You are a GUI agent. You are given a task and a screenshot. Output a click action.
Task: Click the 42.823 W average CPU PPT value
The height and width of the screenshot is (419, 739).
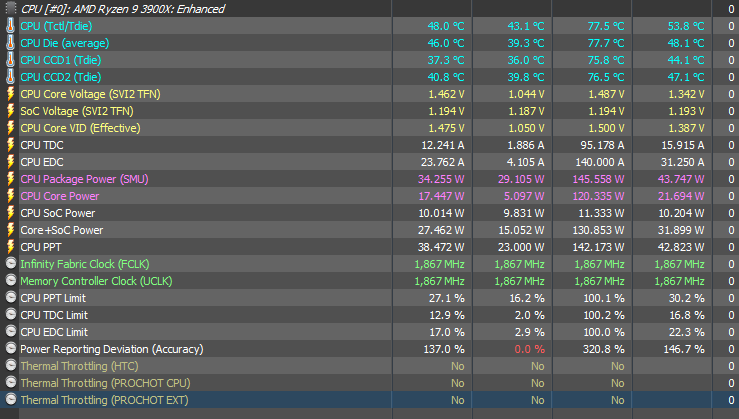click(681, 247)
